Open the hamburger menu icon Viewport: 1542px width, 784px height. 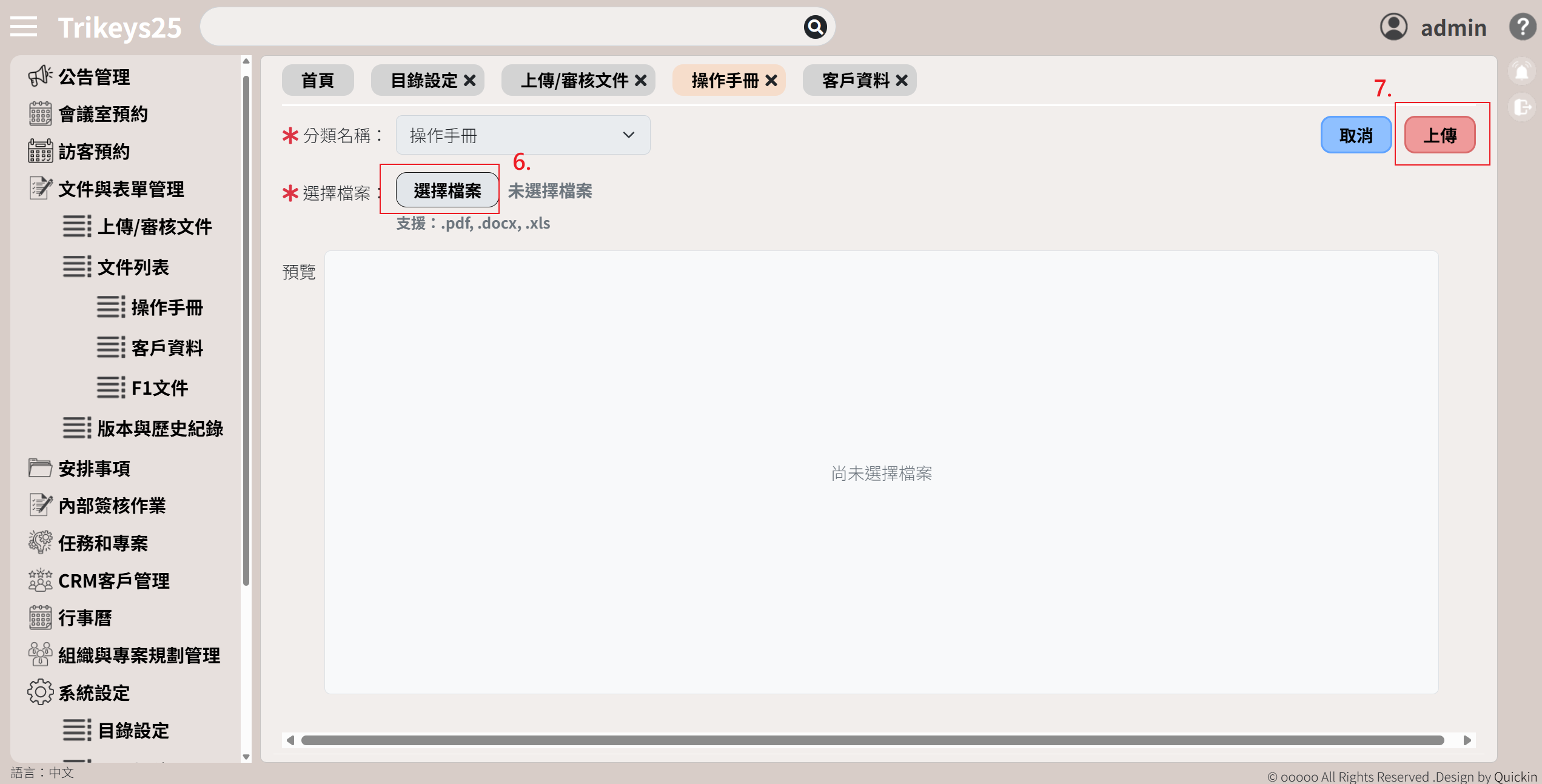(24, 27)
